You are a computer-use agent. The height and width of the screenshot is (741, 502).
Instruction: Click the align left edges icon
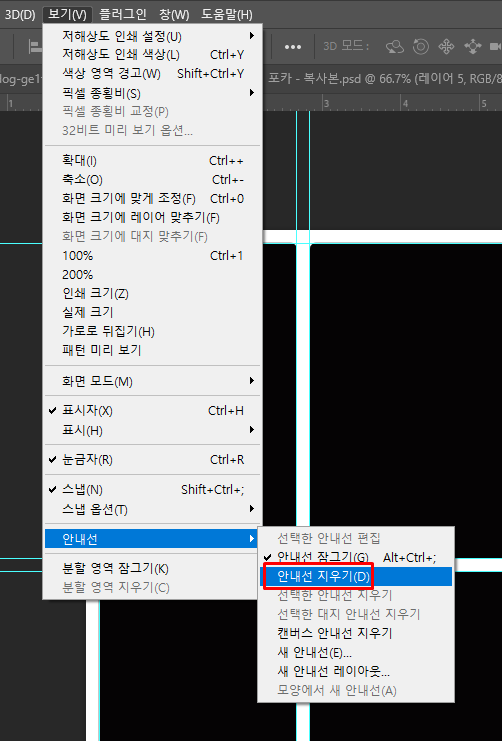[x=35, y=46]
